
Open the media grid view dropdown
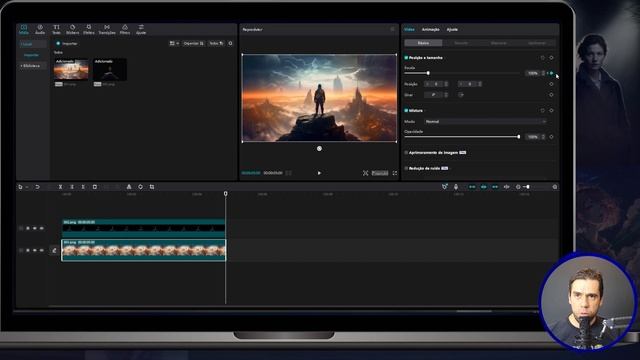[x=174, y=43]
